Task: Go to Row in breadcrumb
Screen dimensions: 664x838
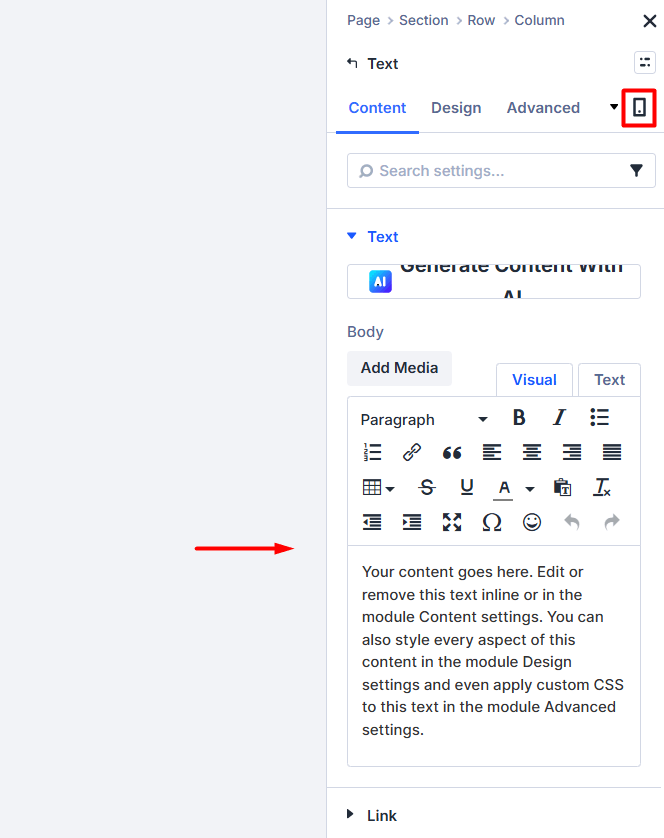Action: point(481,20)
